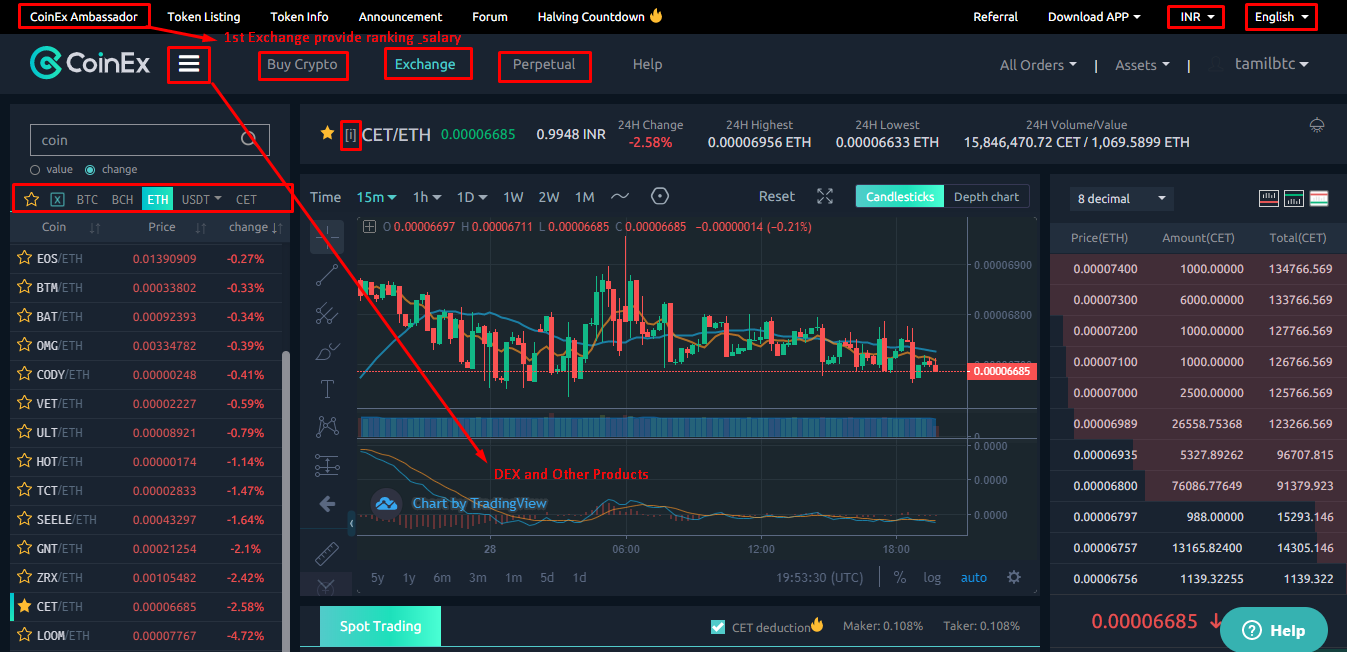Image resolution: width=1347 pixels, height=652 pixels.
Task: Open the 1D interval dropdown
Action: (x=472, y=197)
